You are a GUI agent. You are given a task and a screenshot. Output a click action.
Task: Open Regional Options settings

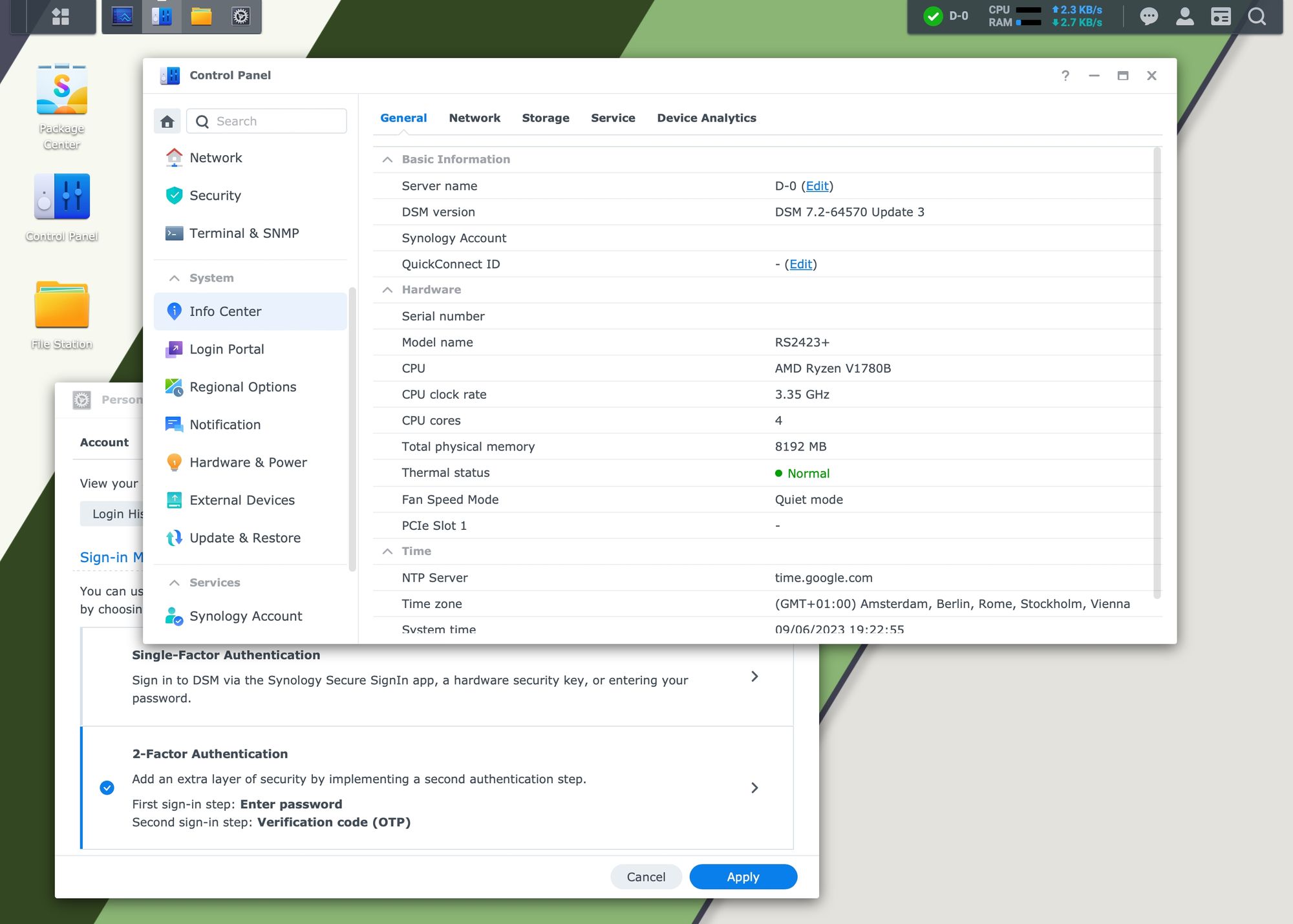[250, 387]
